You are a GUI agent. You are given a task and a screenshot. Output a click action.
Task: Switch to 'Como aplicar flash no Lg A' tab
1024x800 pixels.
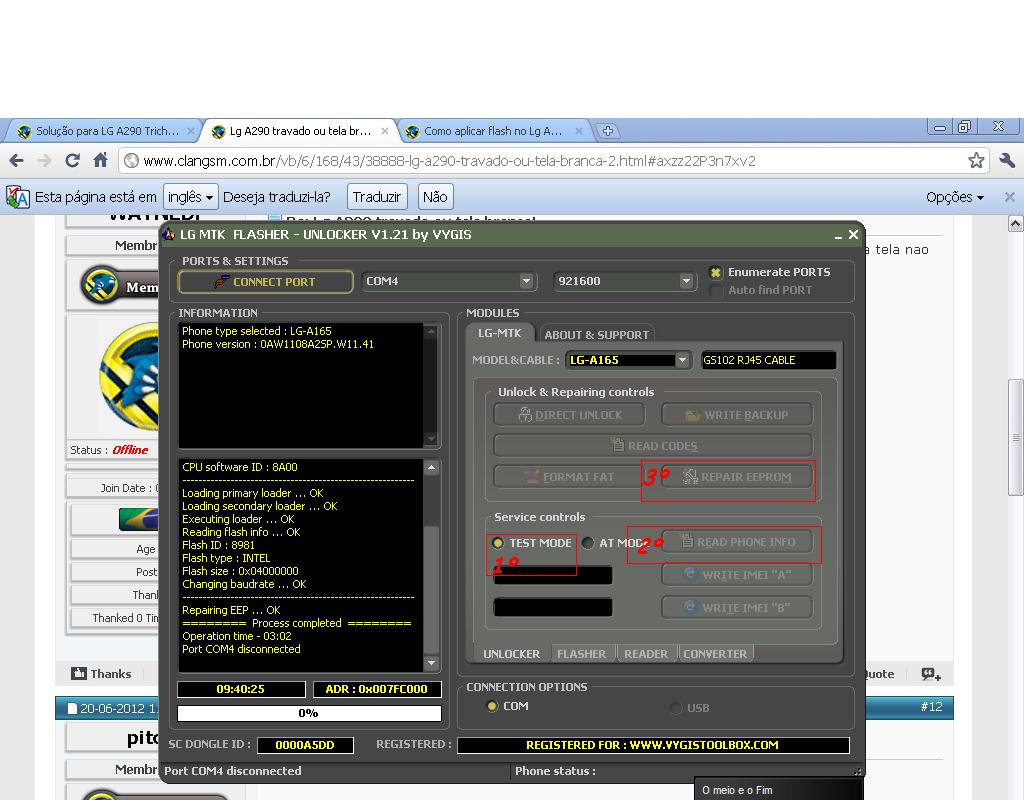coord(493,131)
